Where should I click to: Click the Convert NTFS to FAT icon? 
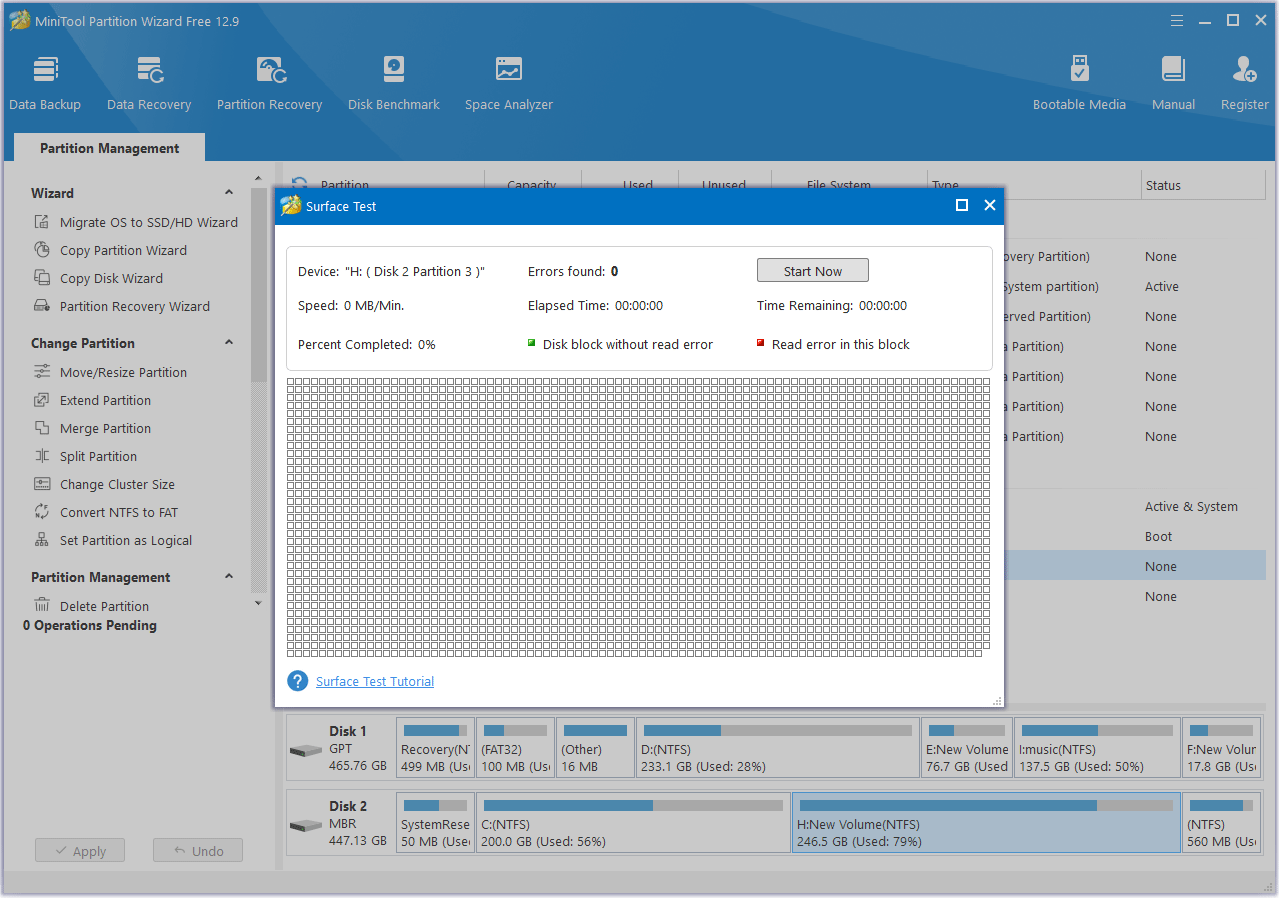click(42, 512)
